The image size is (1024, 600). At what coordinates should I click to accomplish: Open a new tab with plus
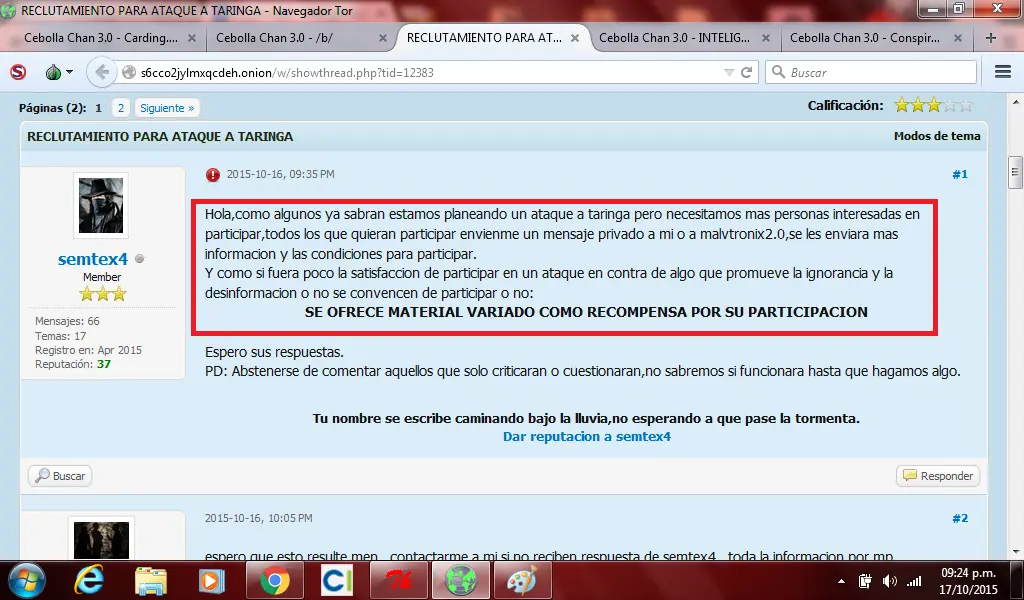click(x=991, y=38)
